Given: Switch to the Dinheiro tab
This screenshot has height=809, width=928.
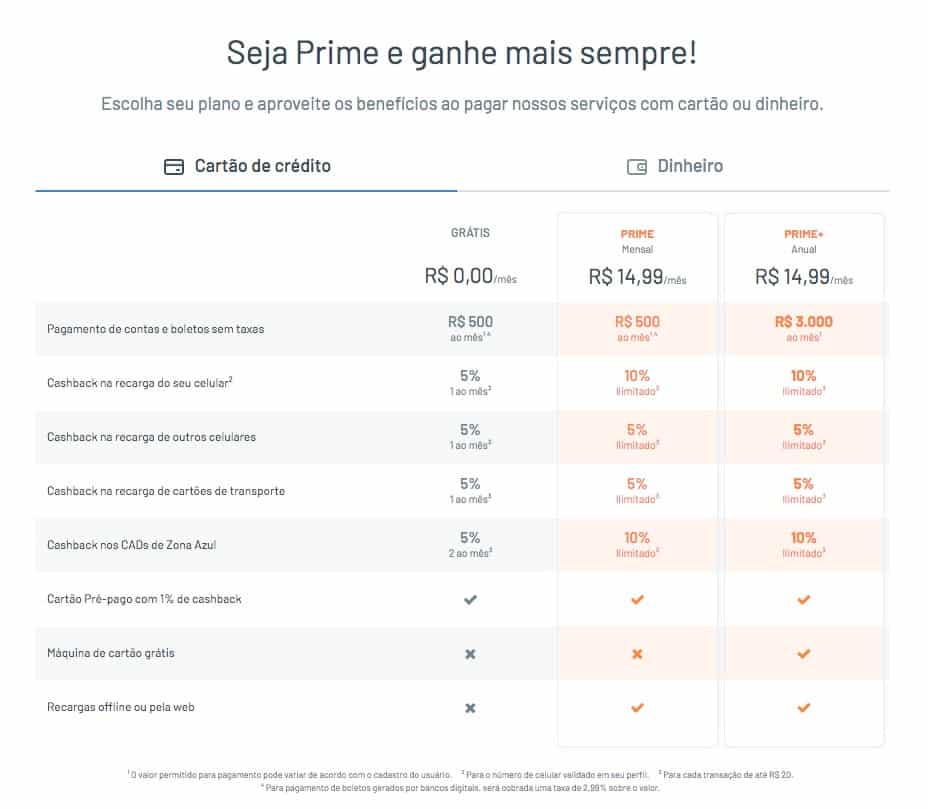Looking at the screenshot, I should [x=675, y=167].
